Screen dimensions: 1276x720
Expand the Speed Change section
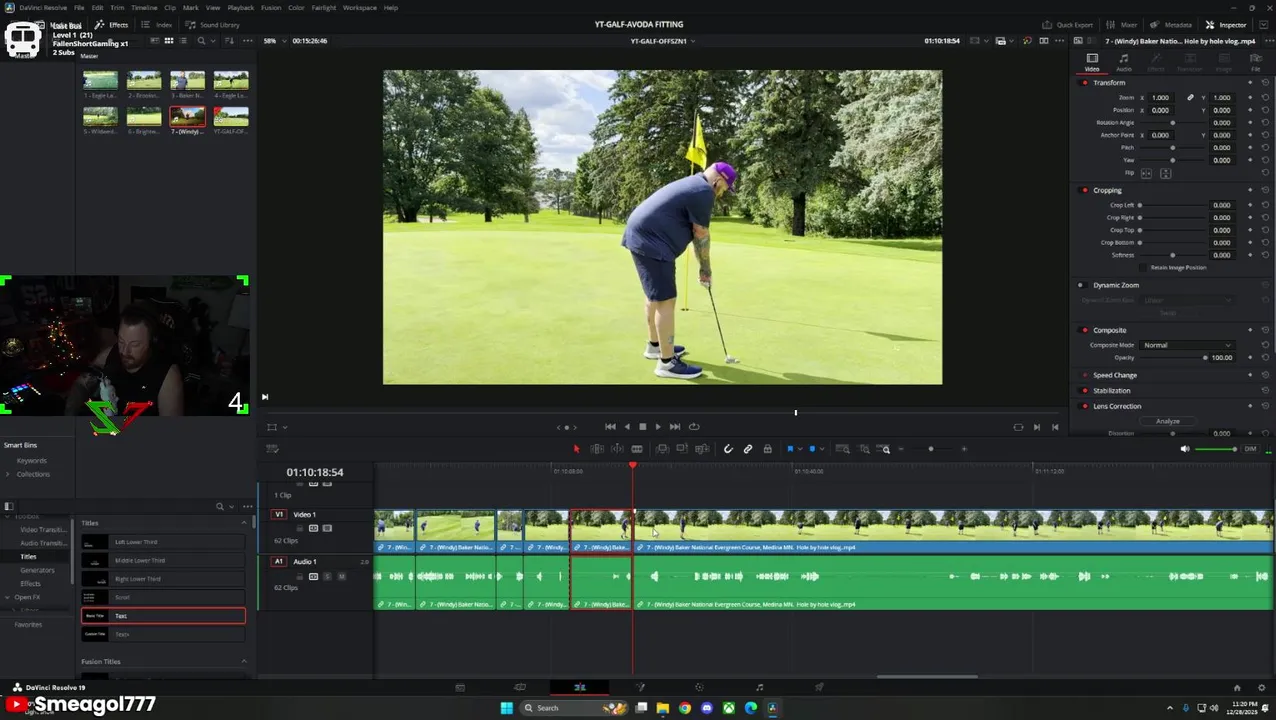(1115, 375)
